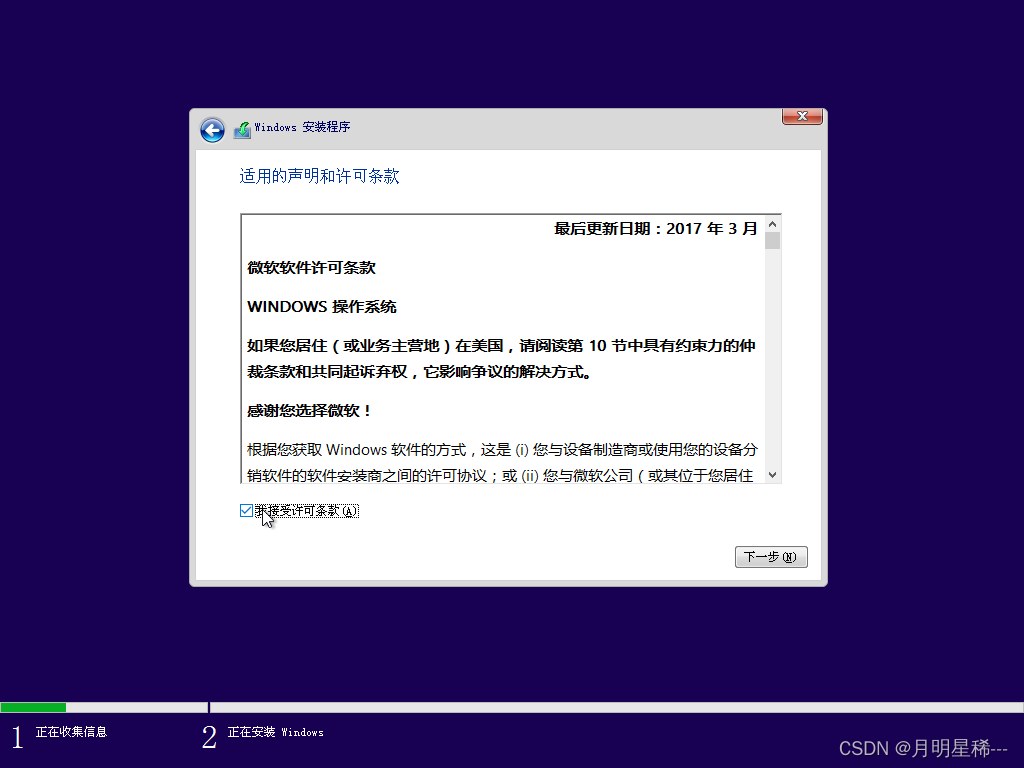
Task: Click the title text Windows 安装程序
Action: pos(302,127)
